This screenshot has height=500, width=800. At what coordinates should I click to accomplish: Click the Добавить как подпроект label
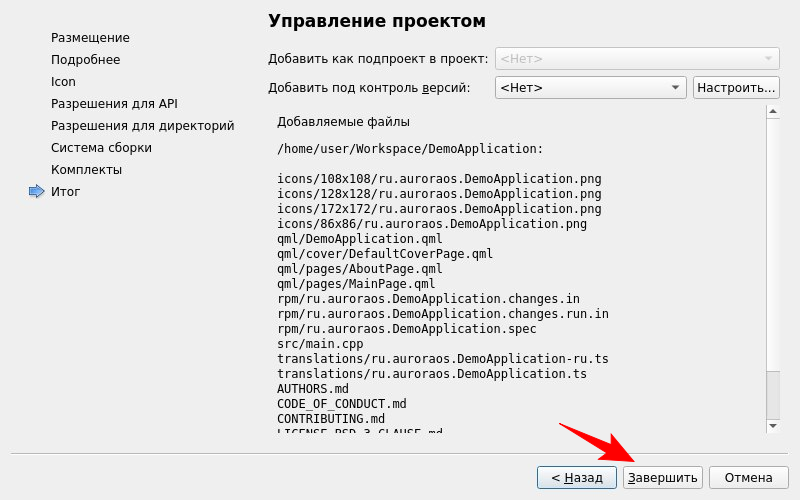coord(378,59)
